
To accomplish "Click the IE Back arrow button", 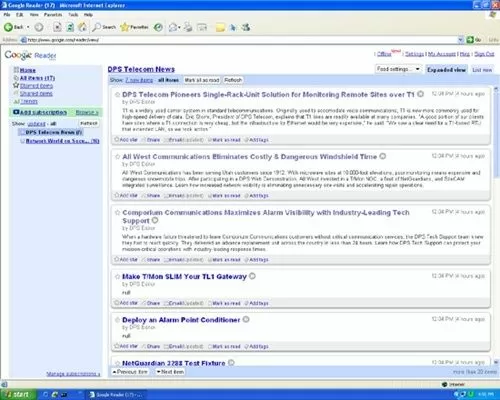I will pyautogui.click(x=13, y=27).
